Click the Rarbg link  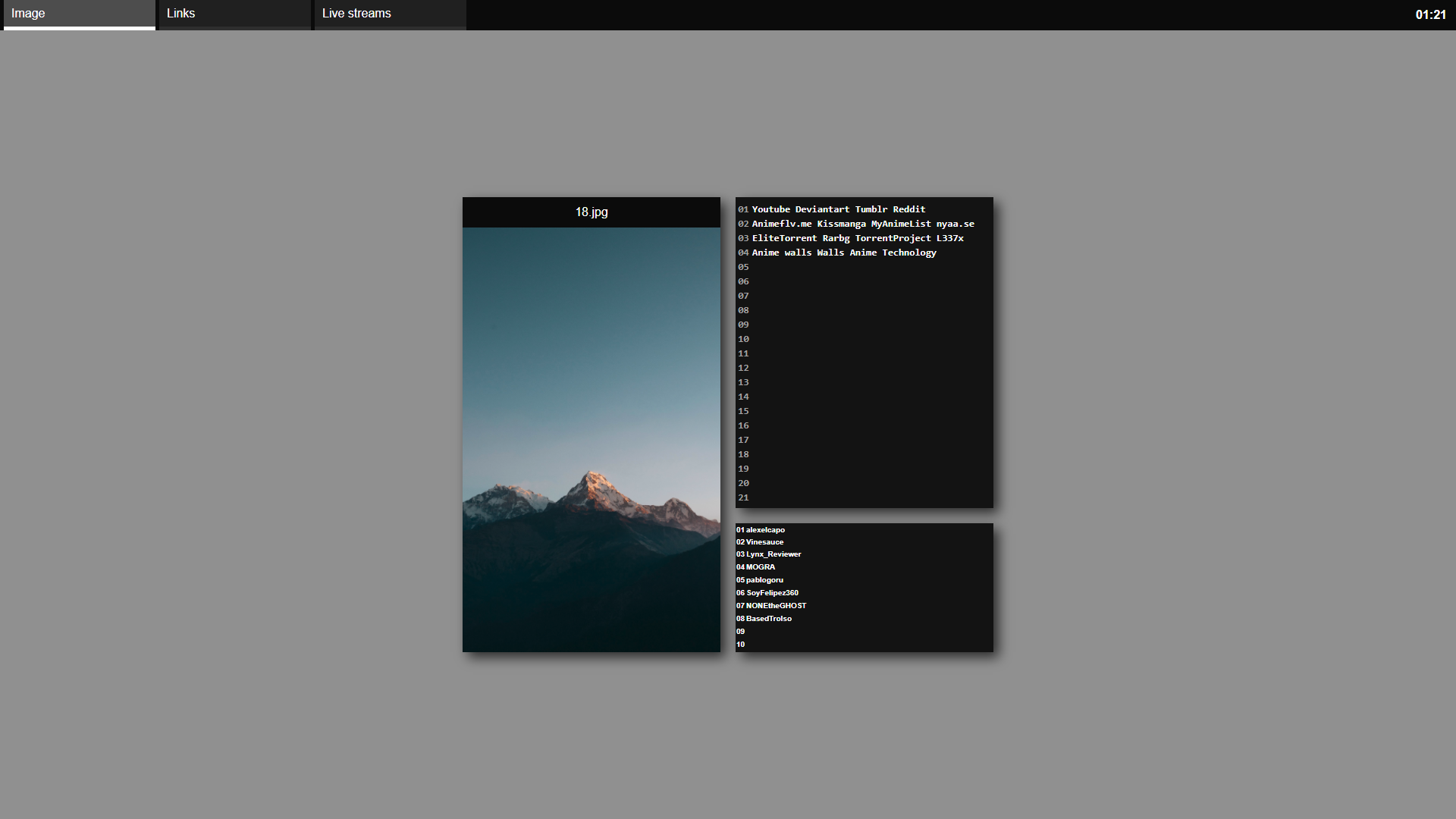tap(836, 238)
